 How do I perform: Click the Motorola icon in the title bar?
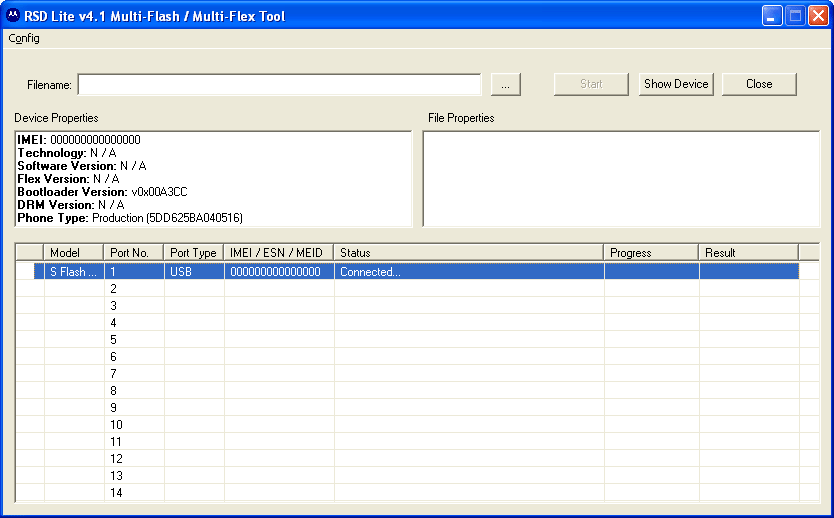click(x=13, y=15)
